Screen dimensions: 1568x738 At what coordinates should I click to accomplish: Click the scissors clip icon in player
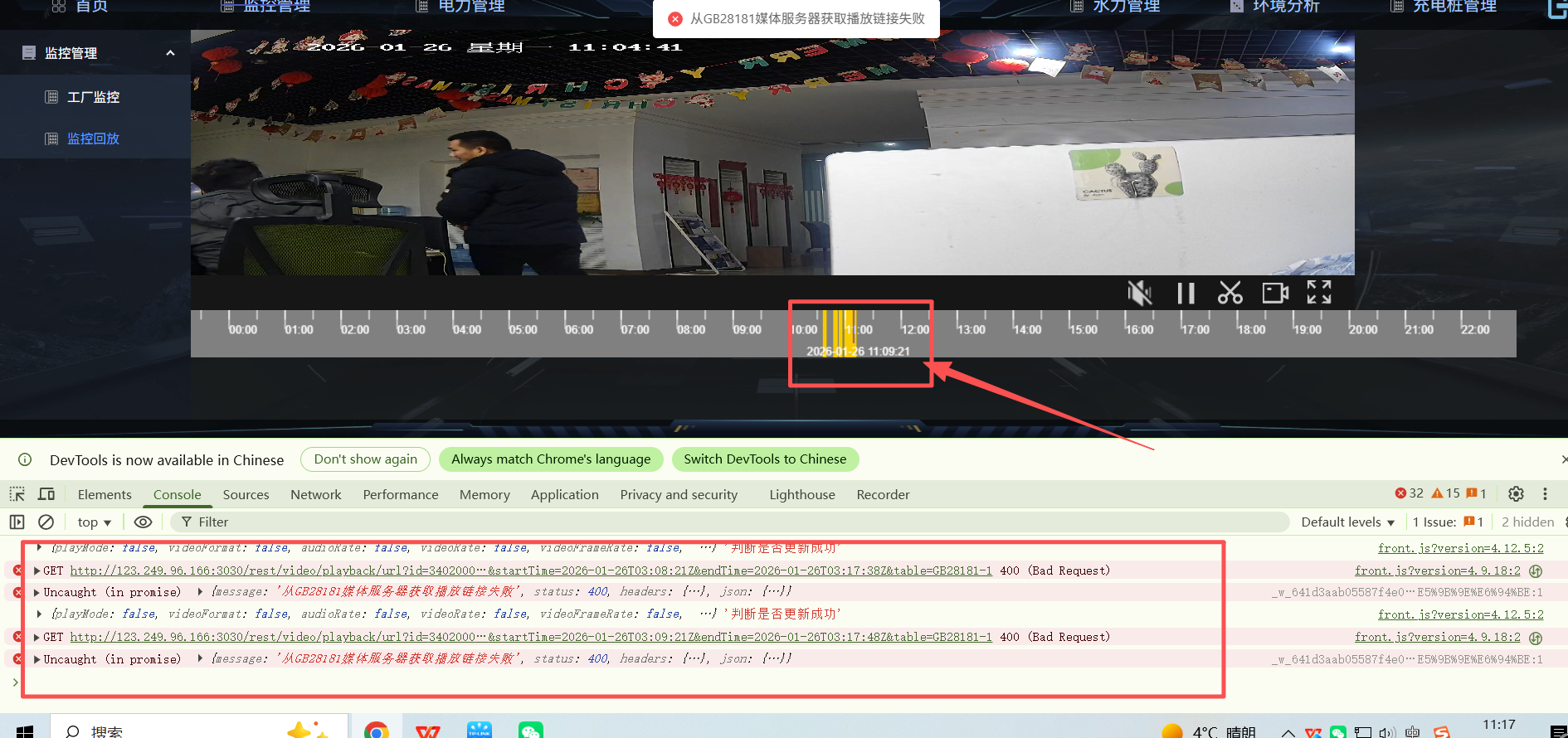[x=1230, y=293]
